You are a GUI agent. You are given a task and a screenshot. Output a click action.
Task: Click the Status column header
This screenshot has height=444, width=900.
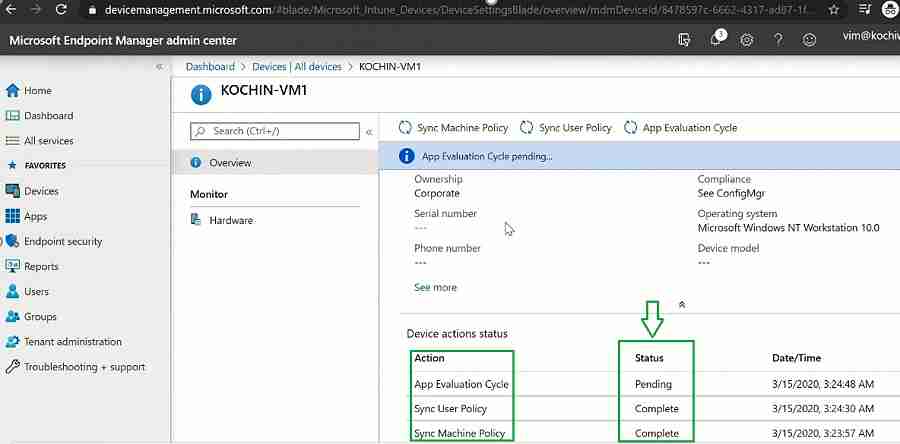pyautogui.click(x=649, y=358)
